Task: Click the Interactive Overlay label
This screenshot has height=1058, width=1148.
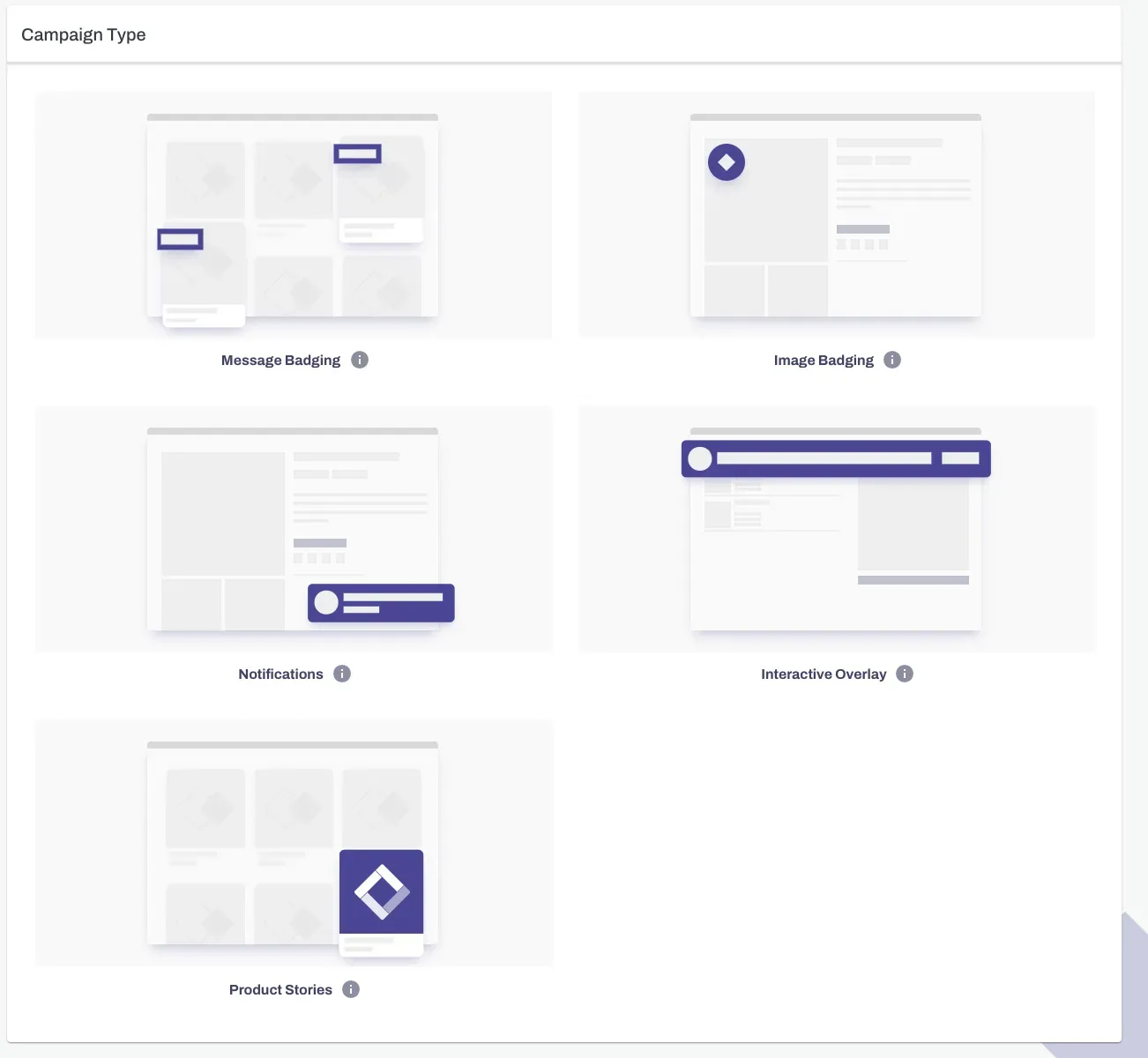Action: tap(824, 674)
